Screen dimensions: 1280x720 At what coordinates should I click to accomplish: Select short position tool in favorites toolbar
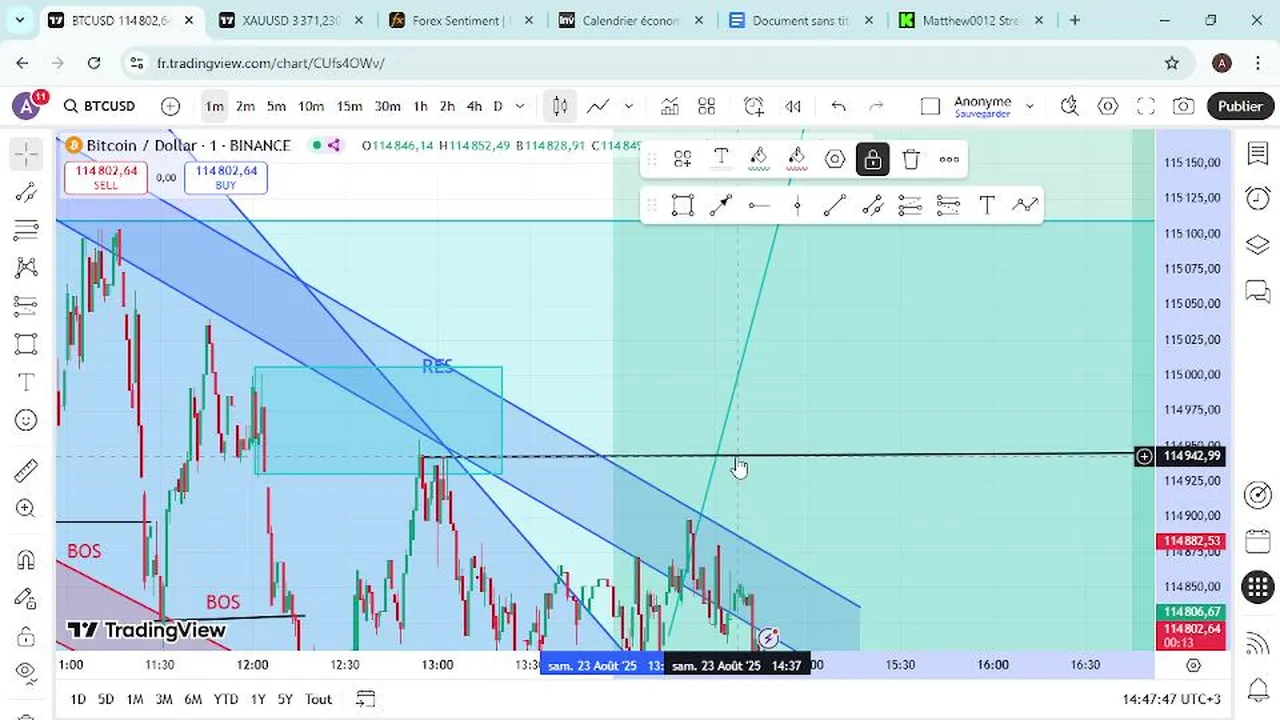(x=948, y=205)
